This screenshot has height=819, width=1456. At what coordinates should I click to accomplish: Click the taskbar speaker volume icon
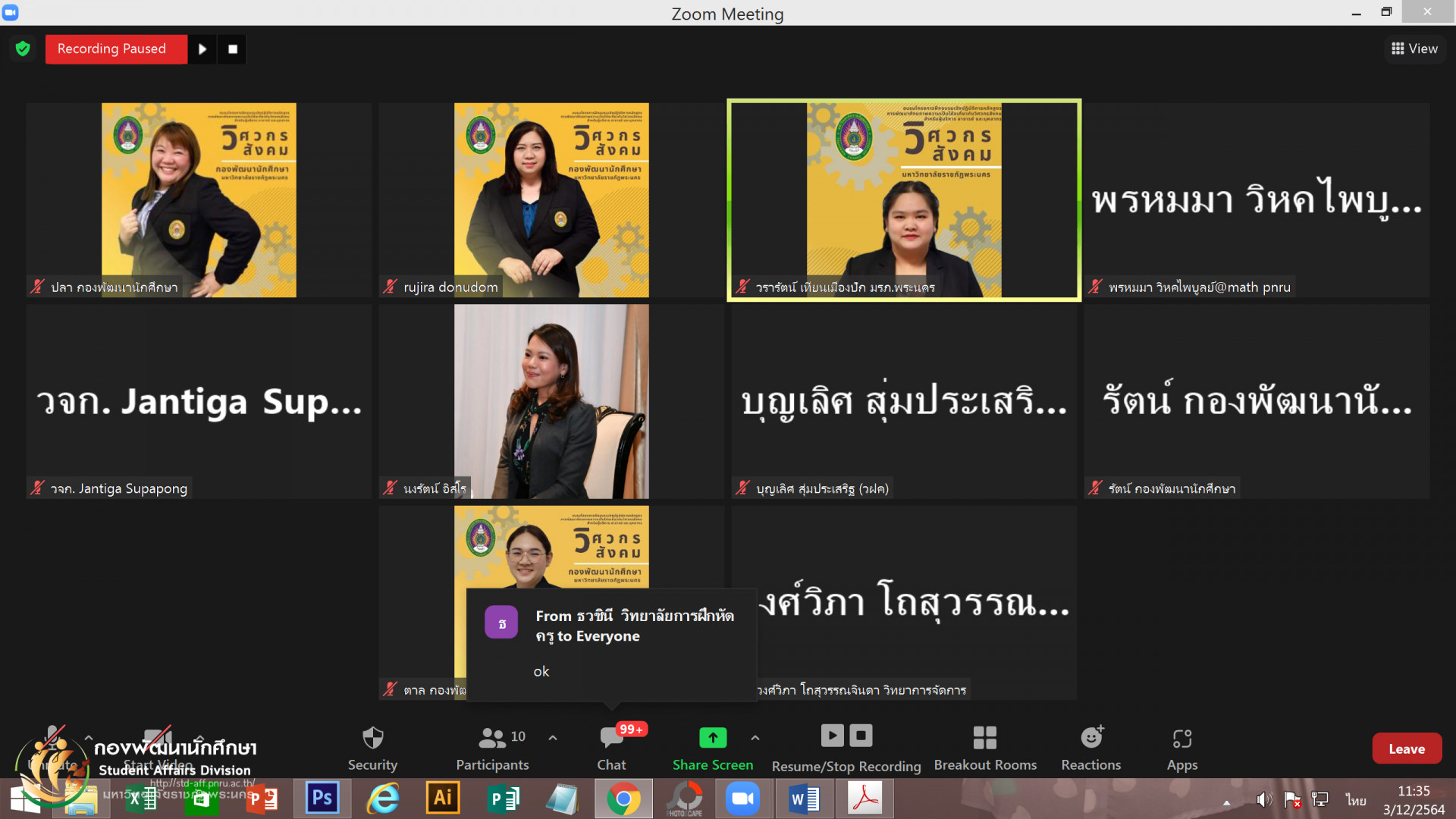(x=1263, y=800)
